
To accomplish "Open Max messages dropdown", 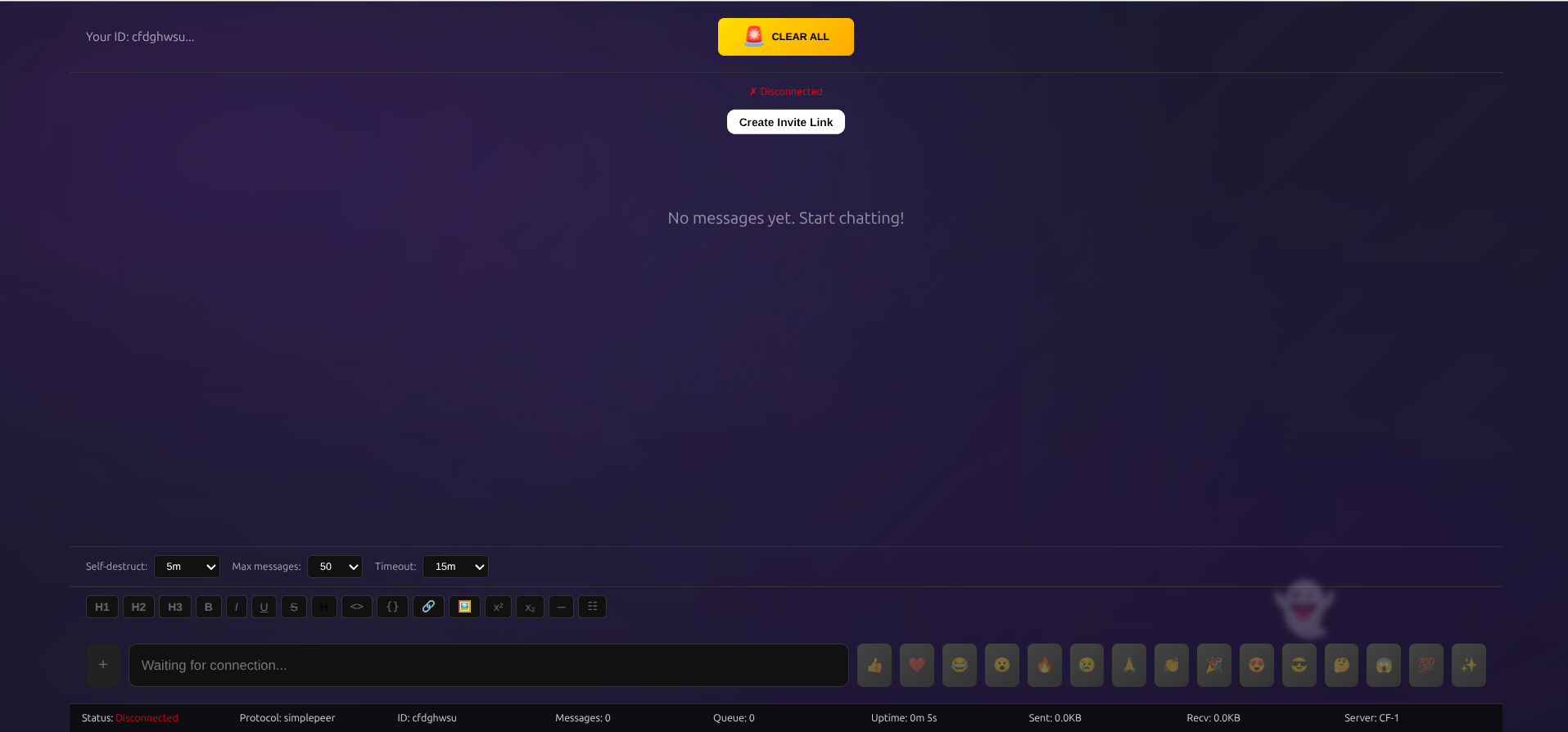I will [x=335, y=567].
